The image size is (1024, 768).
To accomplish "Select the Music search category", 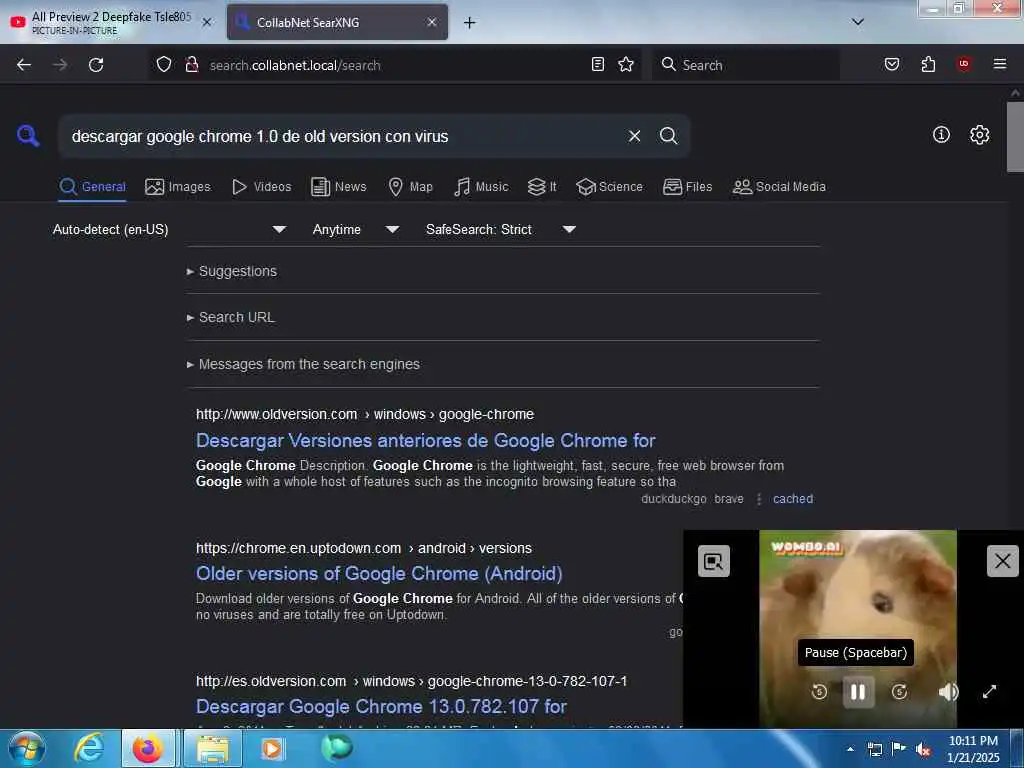I will pyautogui.click(x=481, y=187).
